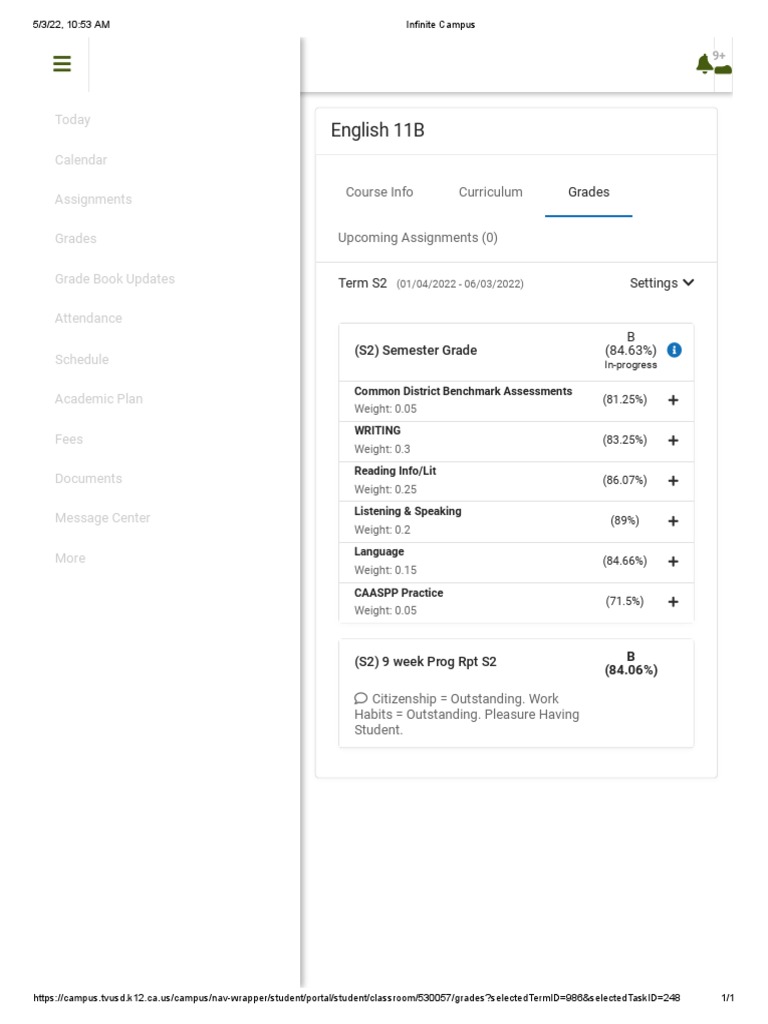Expand the CAASPP Practice category
The width and height of the screenshot is (768, 1024).
click(673, 602)
